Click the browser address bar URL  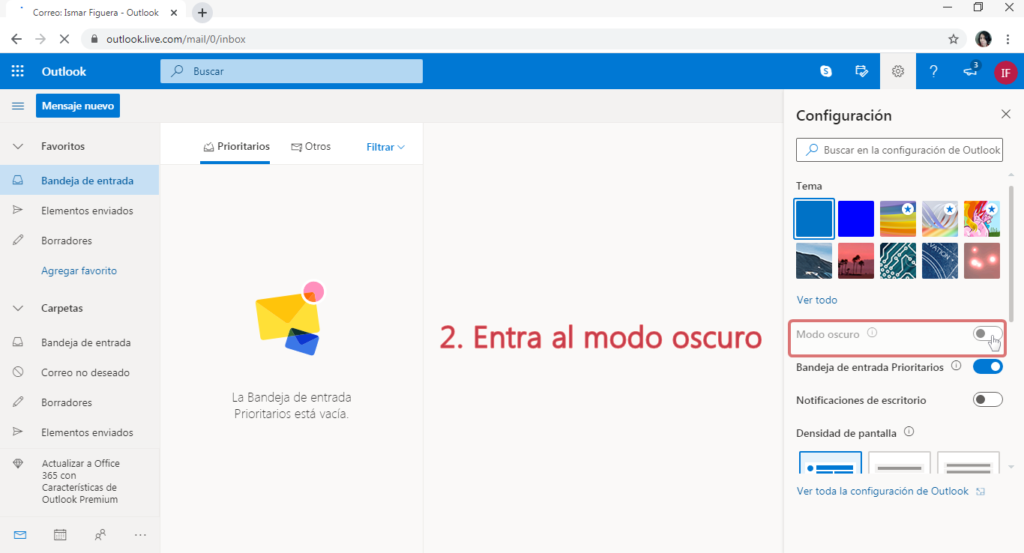[x=176, y=39]
